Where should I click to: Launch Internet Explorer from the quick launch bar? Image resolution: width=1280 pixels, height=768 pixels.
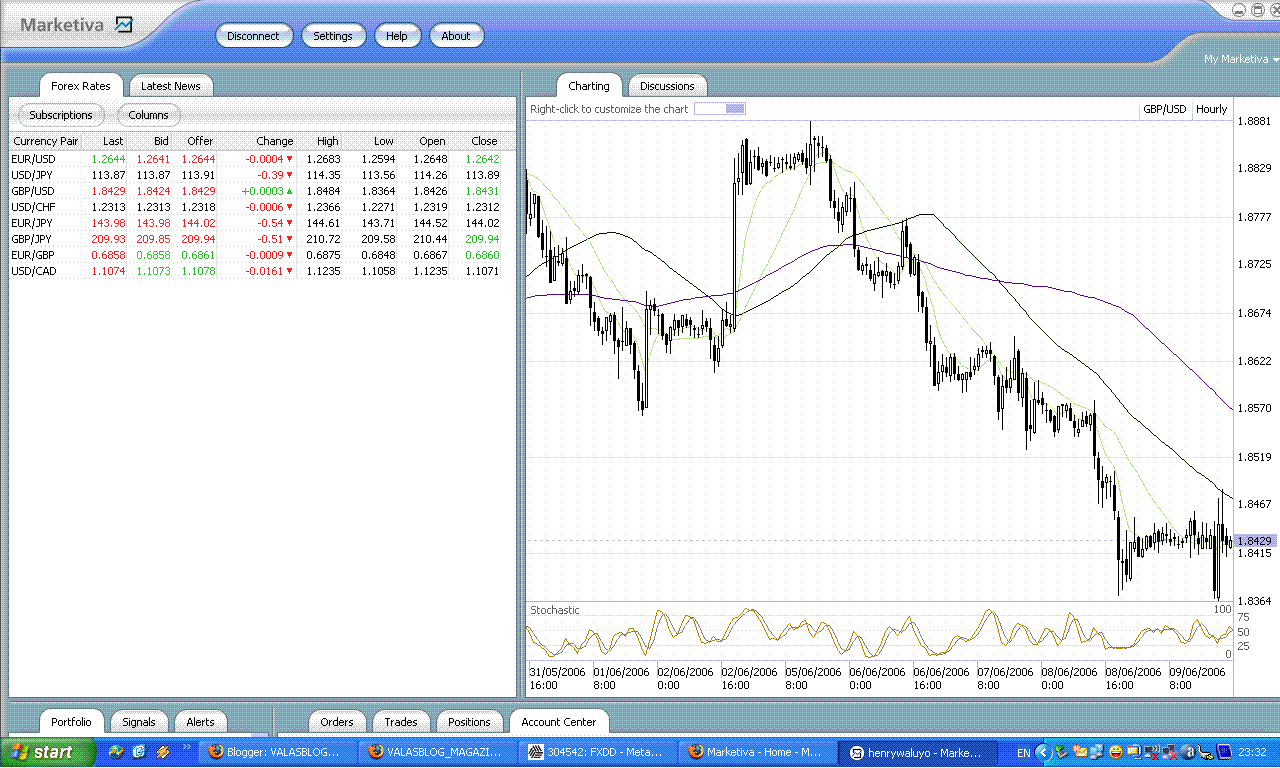(139, 752)
